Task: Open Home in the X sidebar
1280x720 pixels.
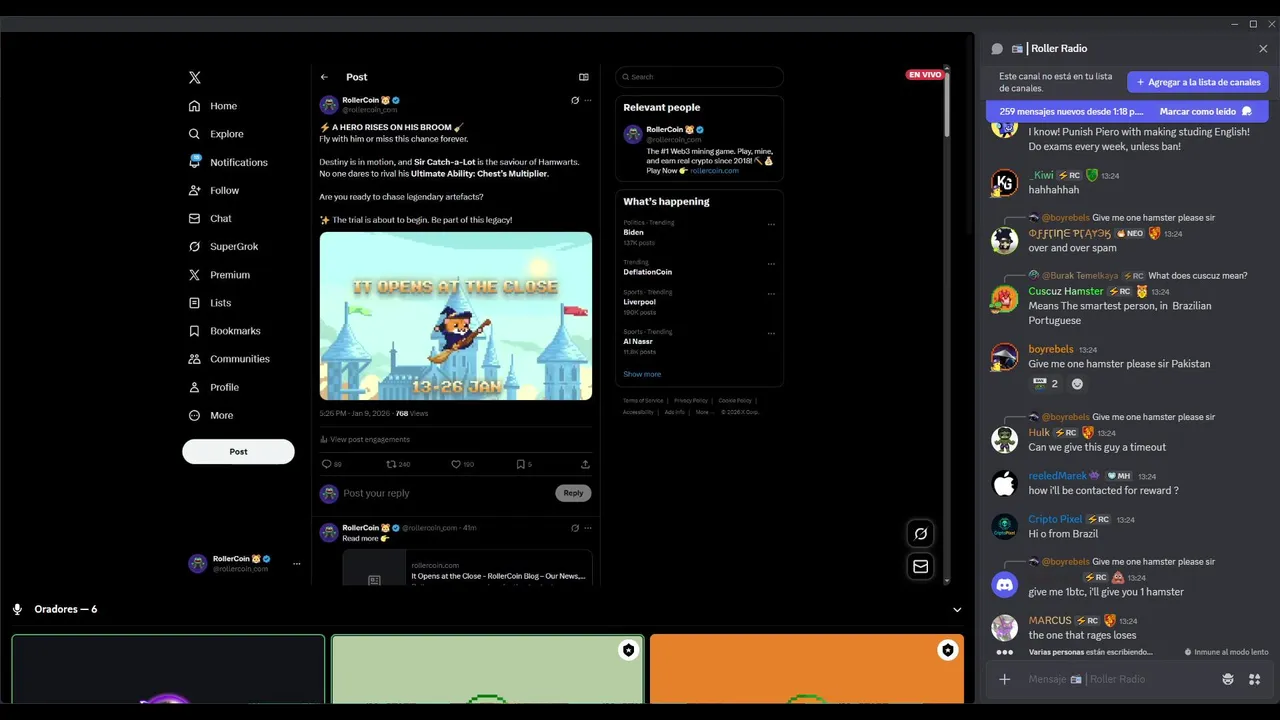Action: click(213, 106)
